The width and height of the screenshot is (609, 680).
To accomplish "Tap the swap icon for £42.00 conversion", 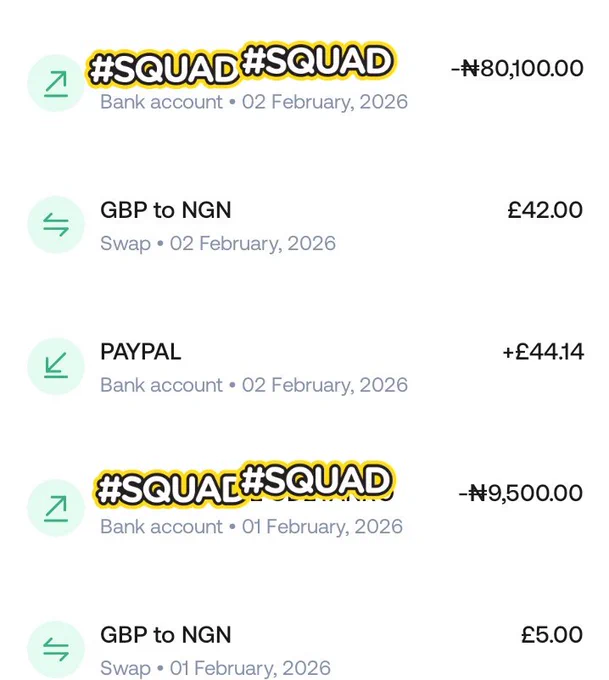I will coord(56,225).
